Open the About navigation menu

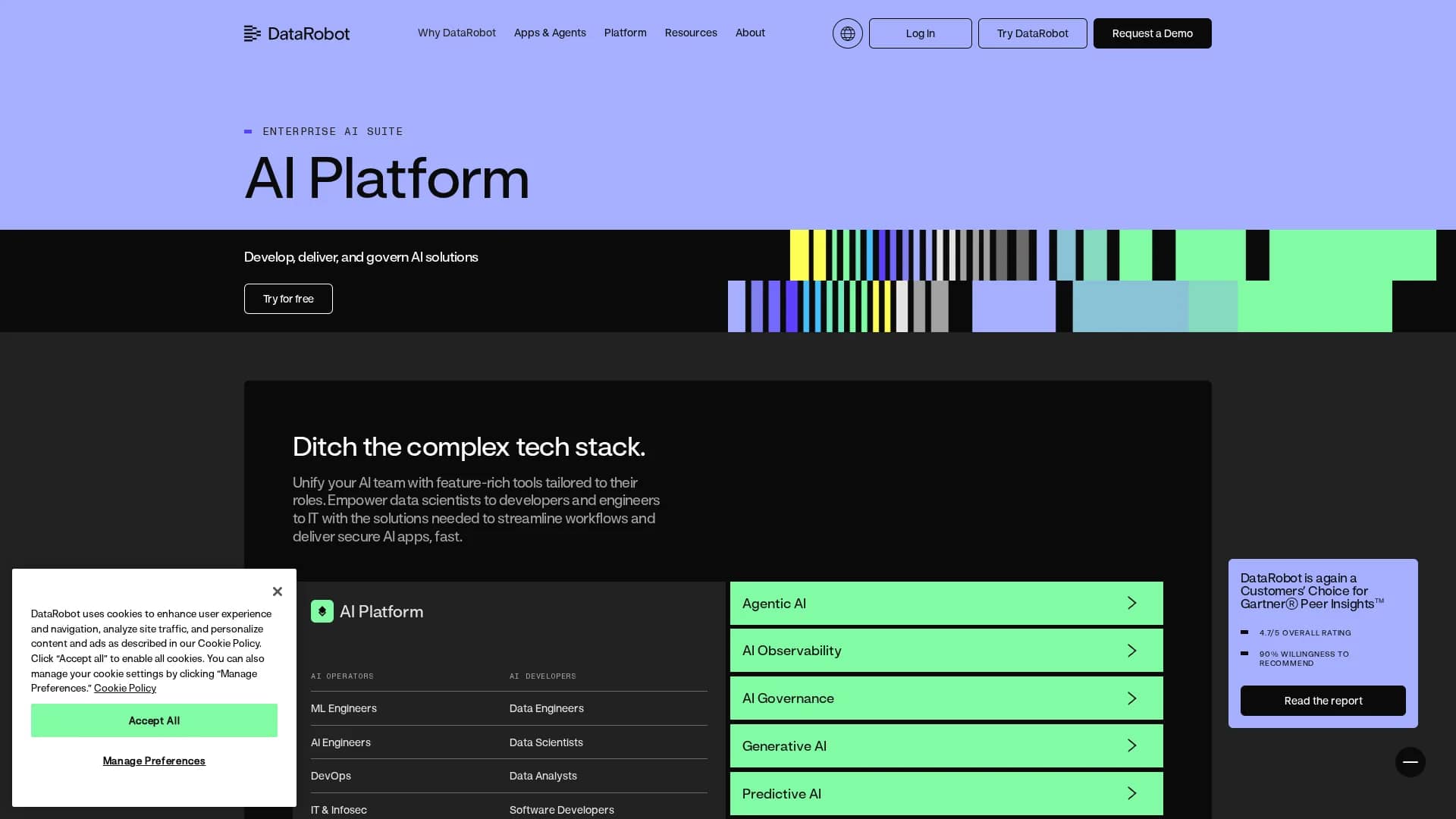click(750, 33)
